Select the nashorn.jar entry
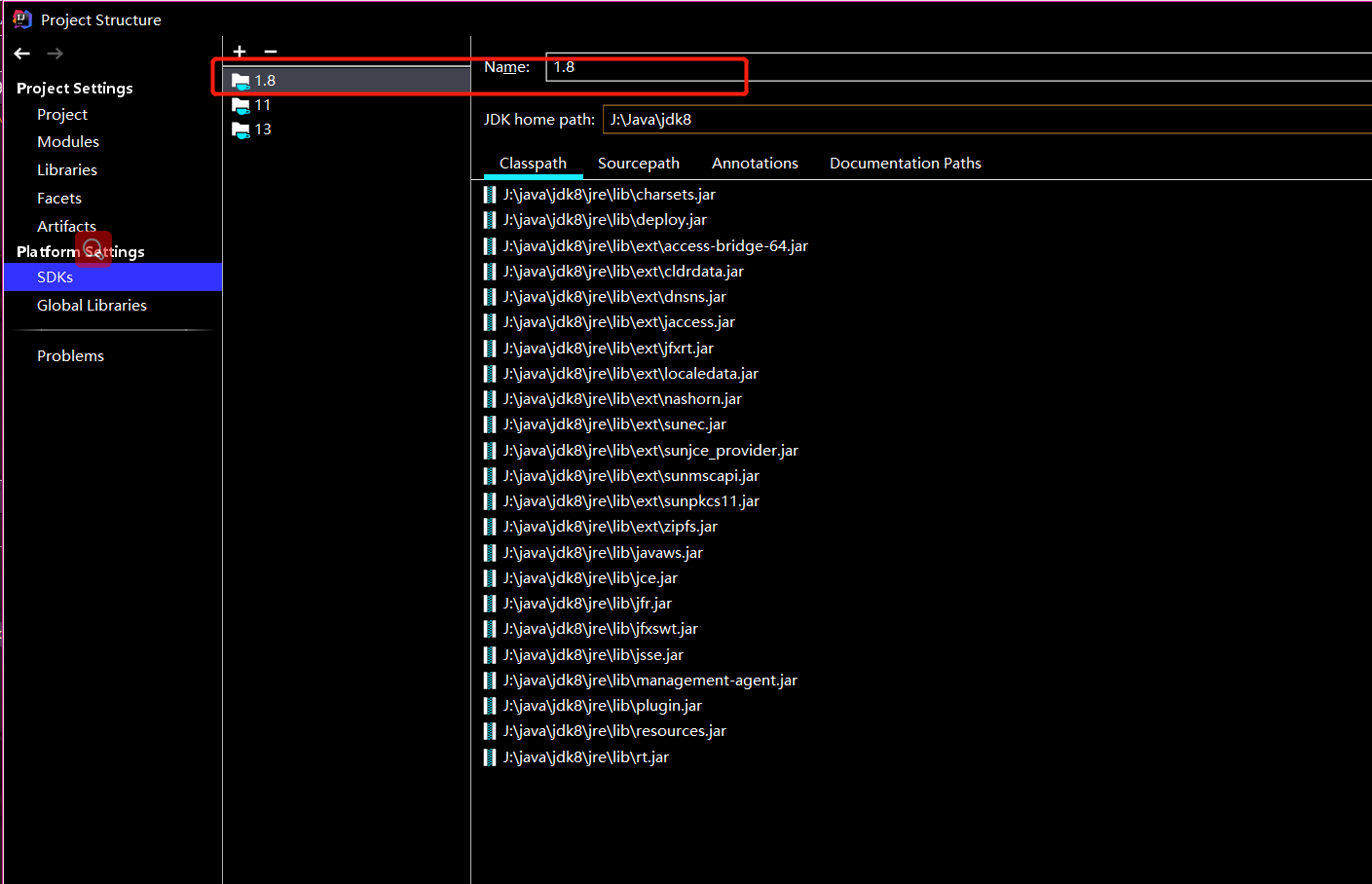 (x=622, y=399)
